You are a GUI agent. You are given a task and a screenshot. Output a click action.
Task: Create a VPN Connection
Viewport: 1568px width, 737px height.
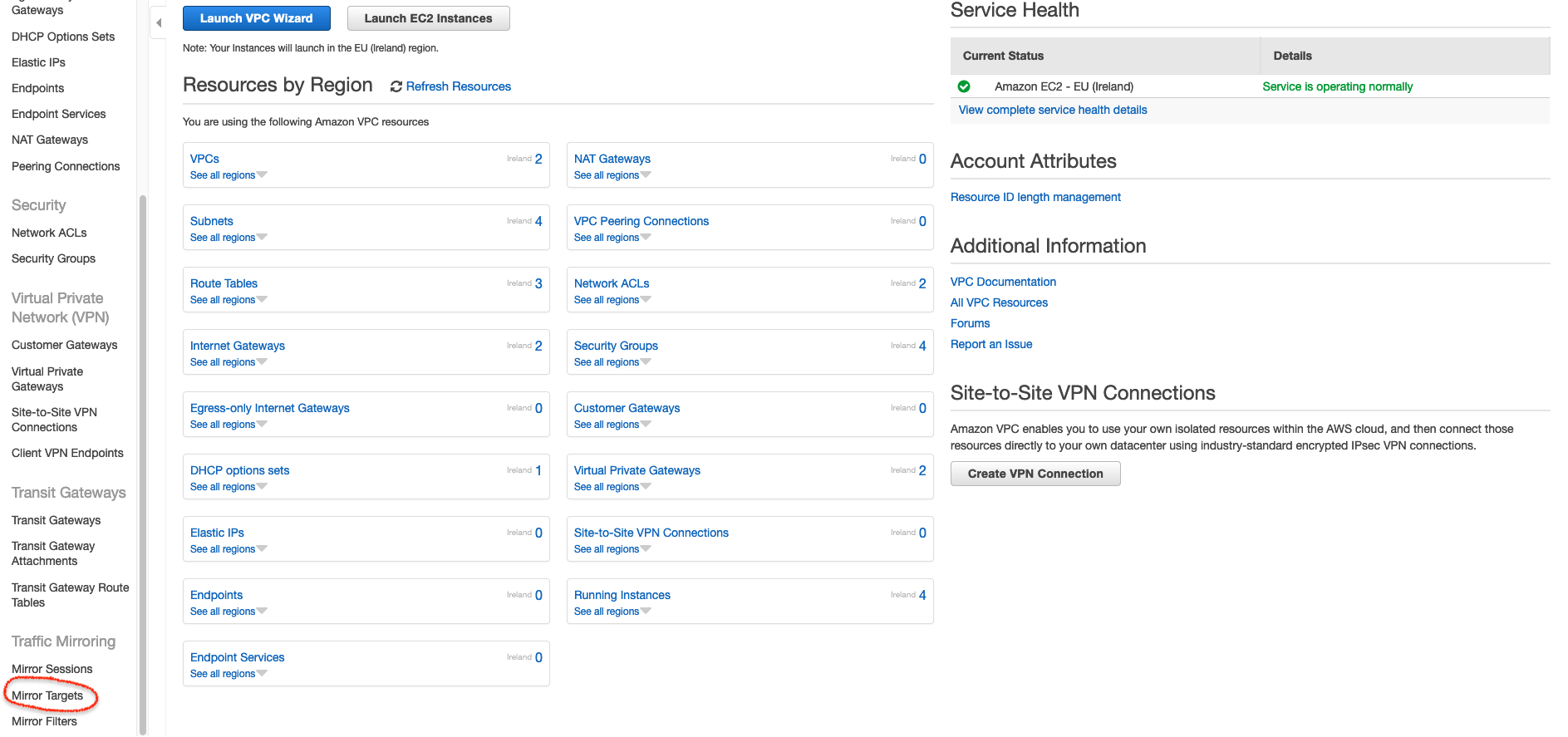pyautogui.click(x=1035, y=474)
